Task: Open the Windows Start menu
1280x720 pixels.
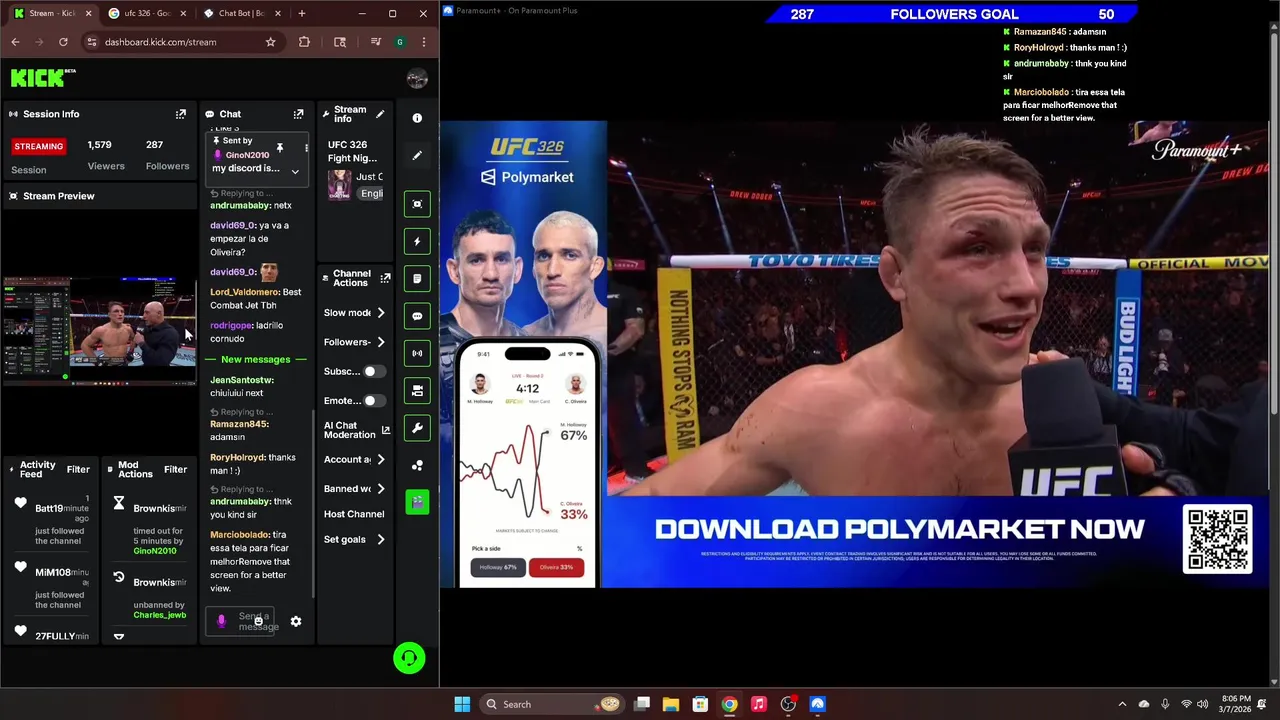Action: [x=462, y=704]
